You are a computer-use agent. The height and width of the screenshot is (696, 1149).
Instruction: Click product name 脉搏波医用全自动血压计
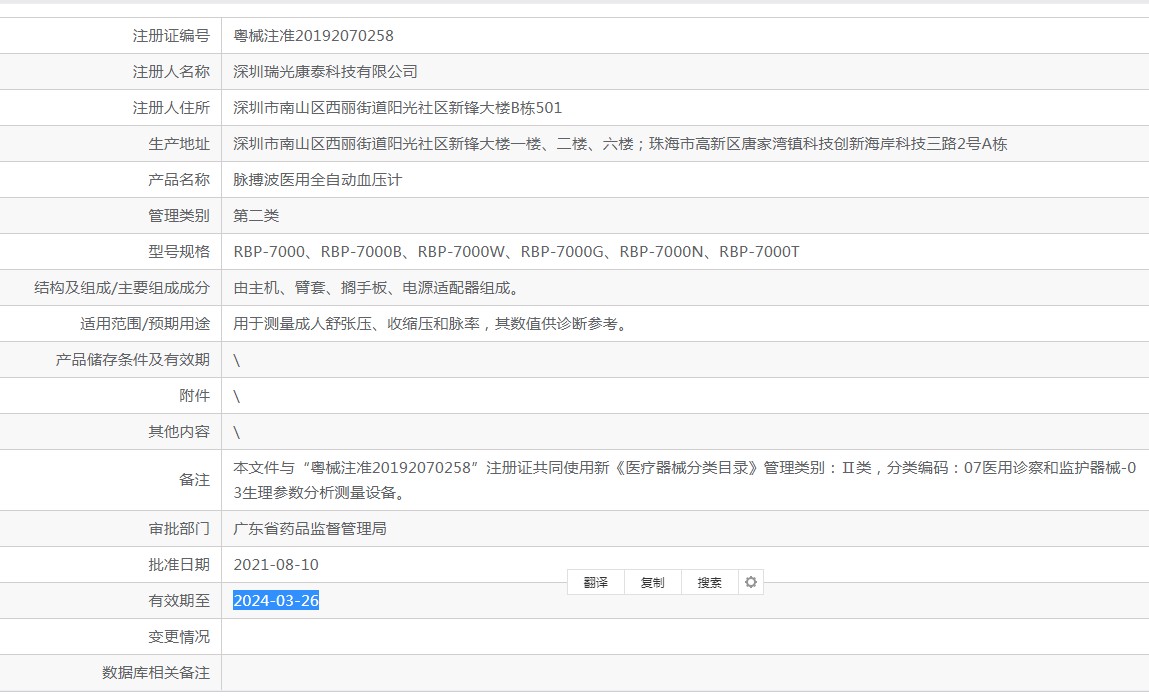tap(317, 179)
